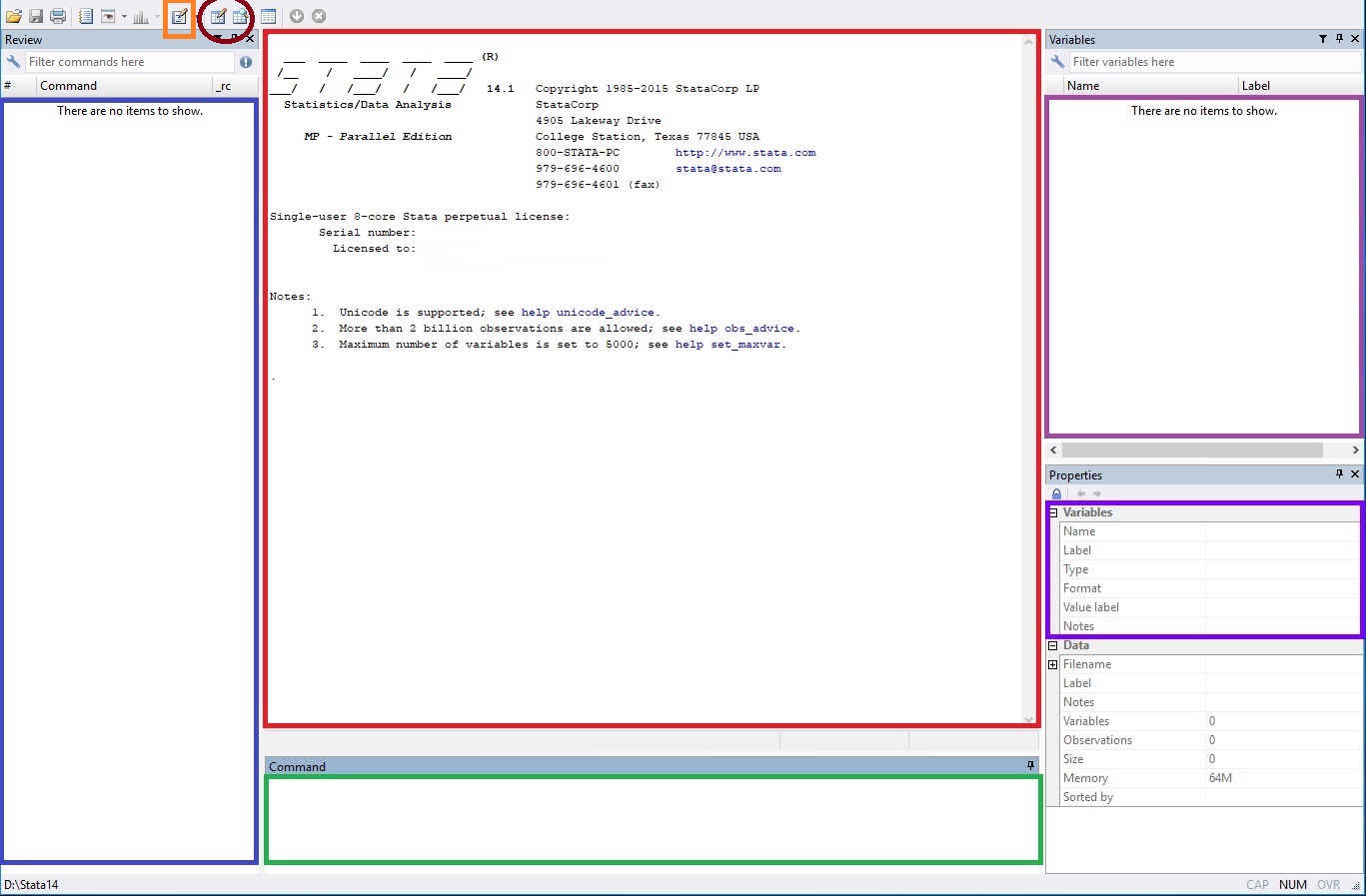
Task: Click the wrench icon in the Review panel
Action: pos(13,62)
